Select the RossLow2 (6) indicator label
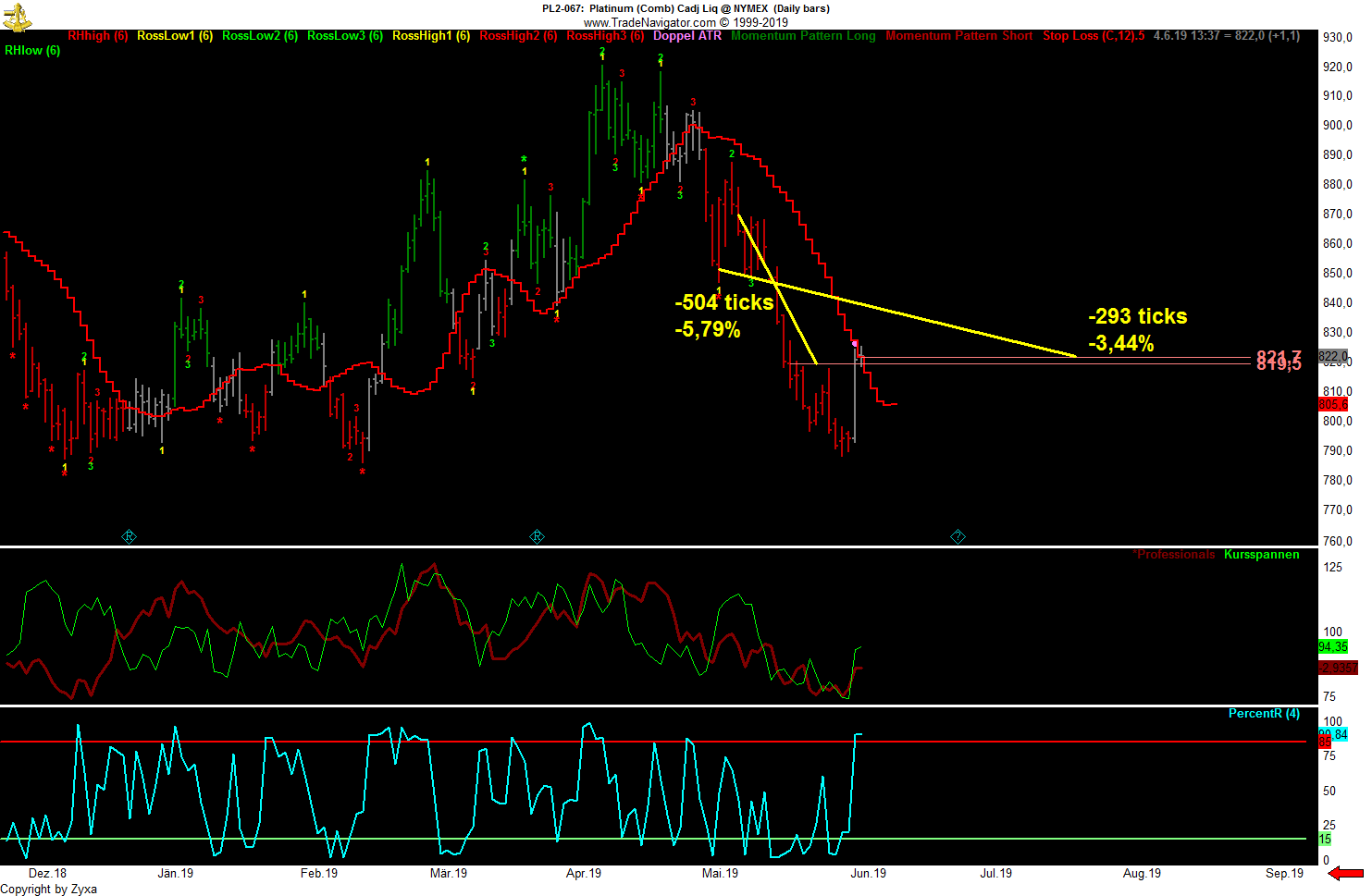The height and width of the screenshot is (896, 1372). pyautogui.click(x=260, y=36)
